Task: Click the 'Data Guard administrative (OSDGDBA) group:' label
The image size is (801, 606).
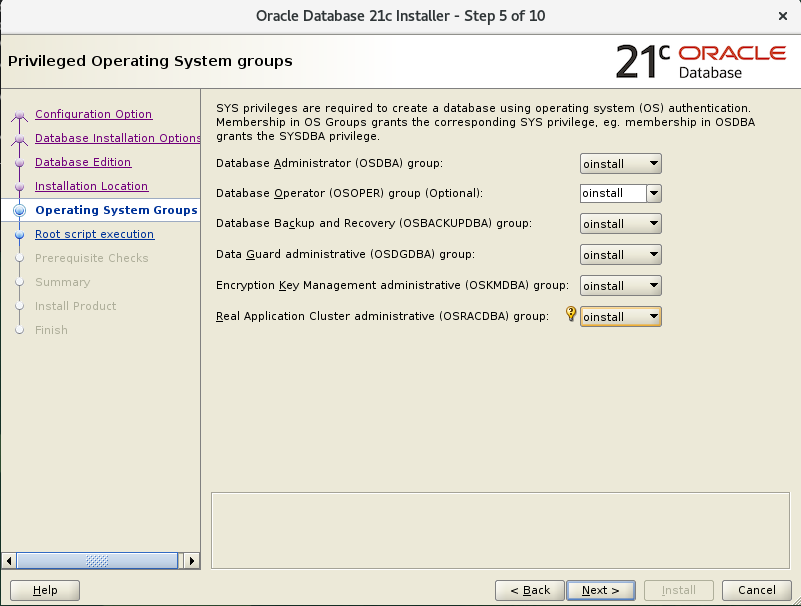Action: coord(345,254)
